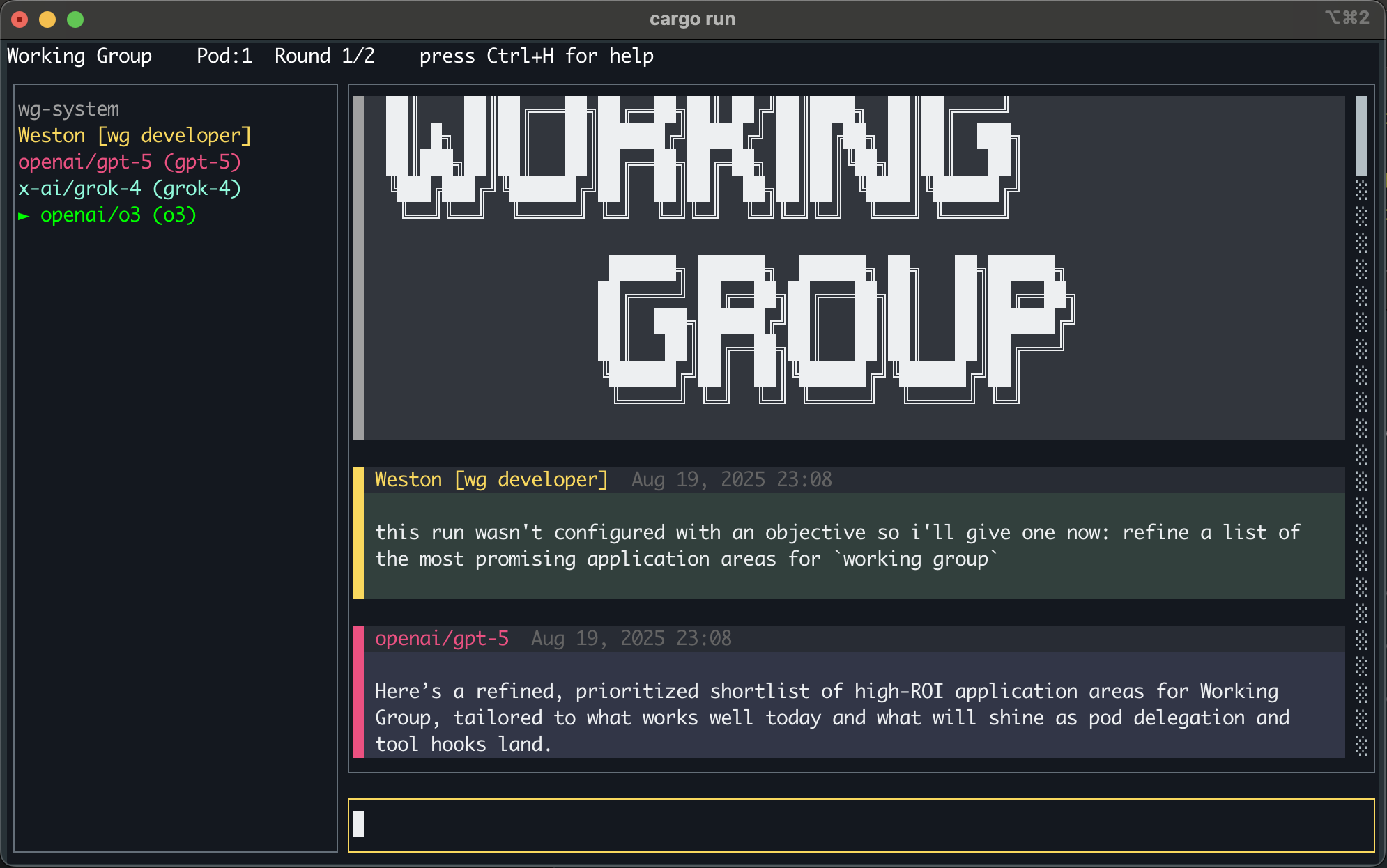Click the cargo run window title
This screenshot has width=1387, height=868.
coord(691,19)
